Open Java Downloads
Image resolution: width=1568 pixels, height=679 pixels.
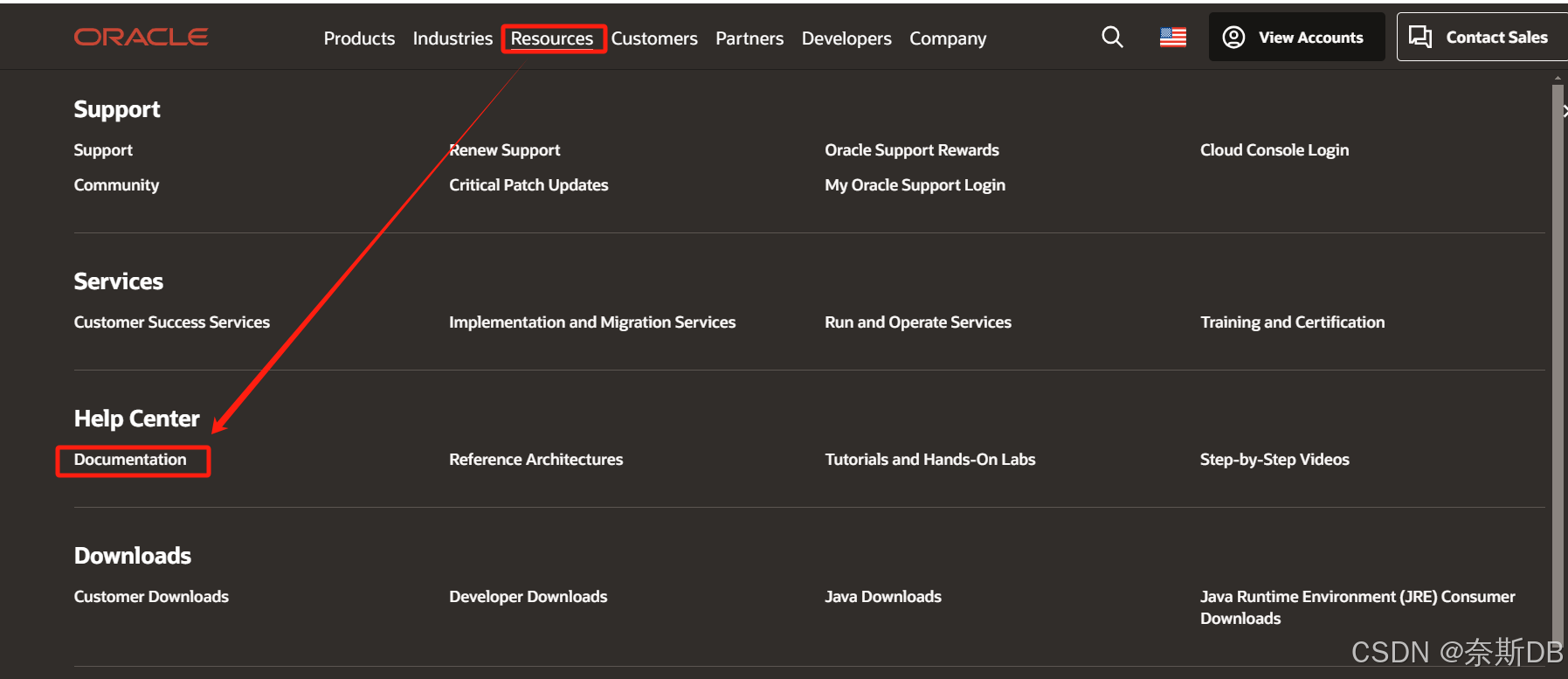883,597
